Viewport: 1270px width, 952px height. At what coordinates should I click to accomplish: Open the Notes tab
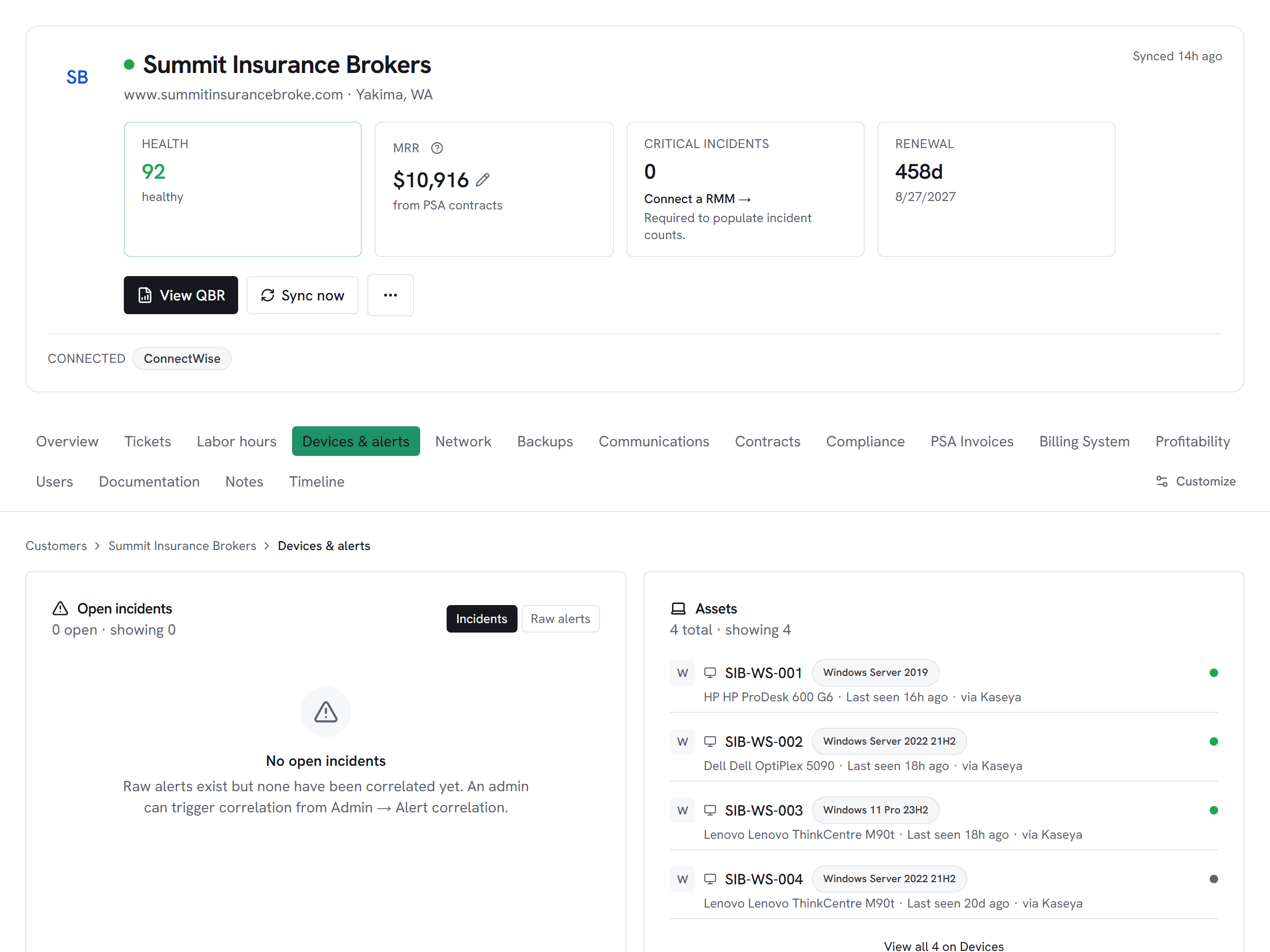point(244,481)
